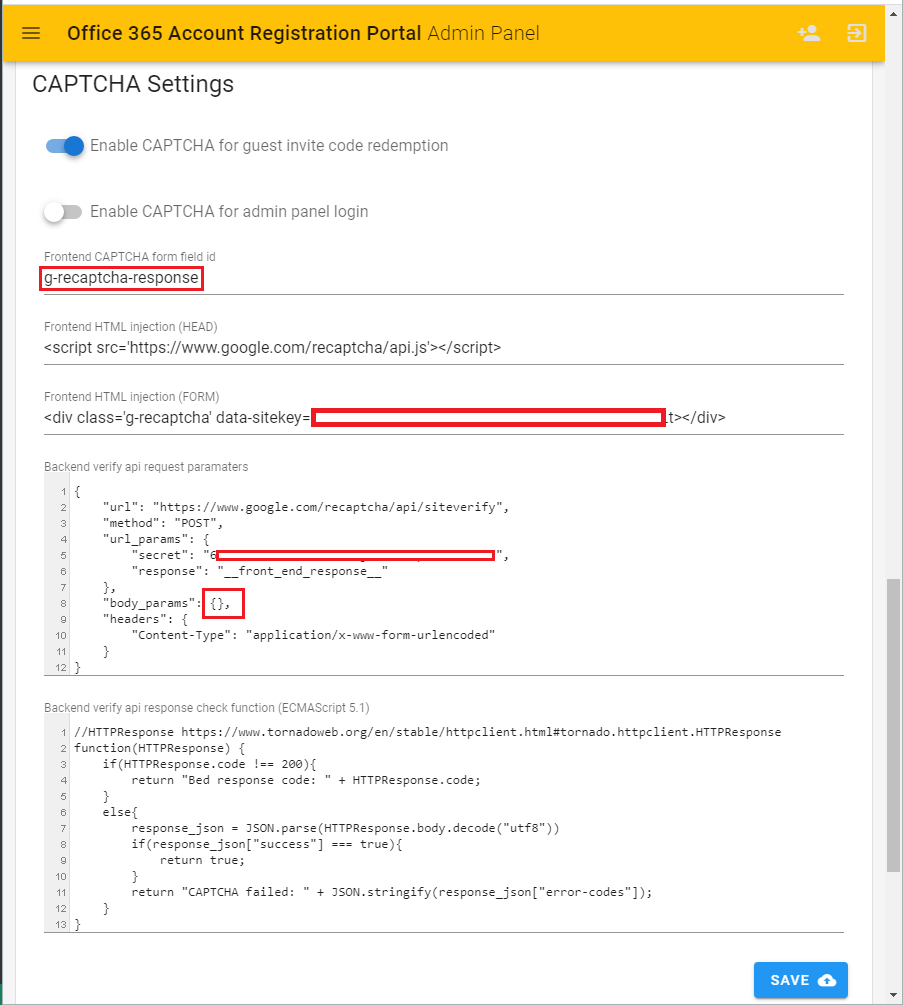Click the page vertical scrollbar thumb
The height and width of the screenshot is (1005, 903).
click(893, 725)
